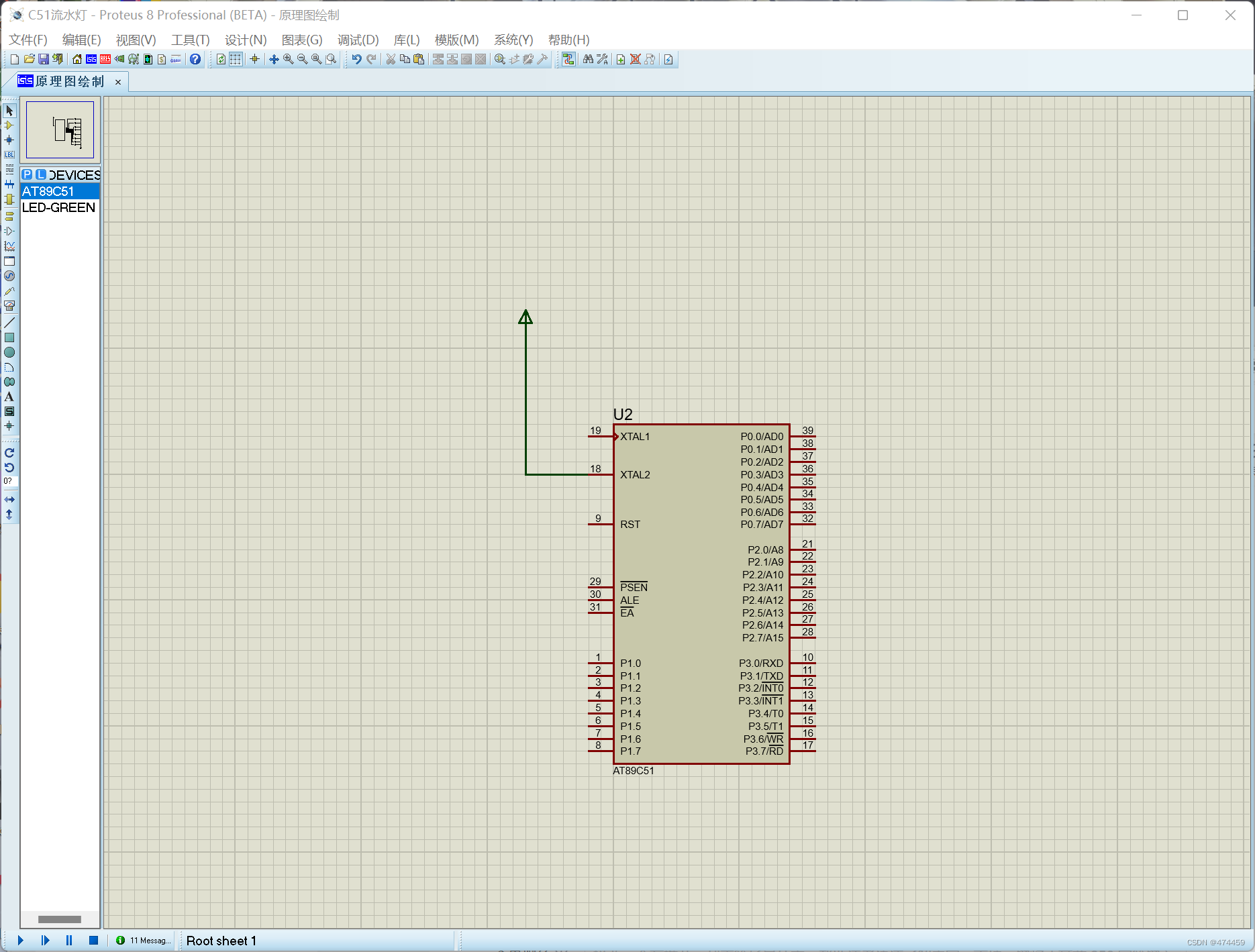
Task: Click the New Sheet plus icon
Action: 621,59
